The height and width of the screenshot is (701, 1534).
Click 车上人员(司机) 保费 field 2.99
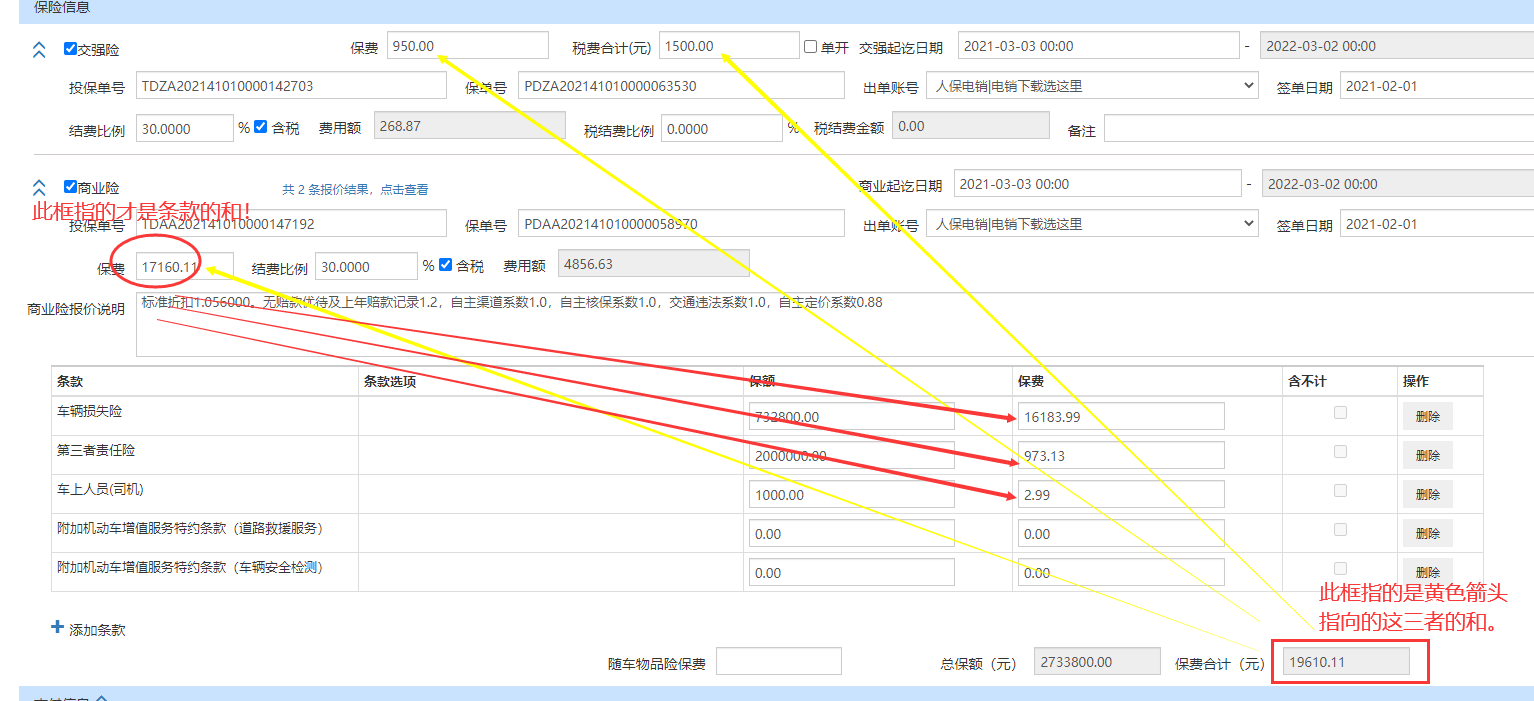(x=1121, y=494)
